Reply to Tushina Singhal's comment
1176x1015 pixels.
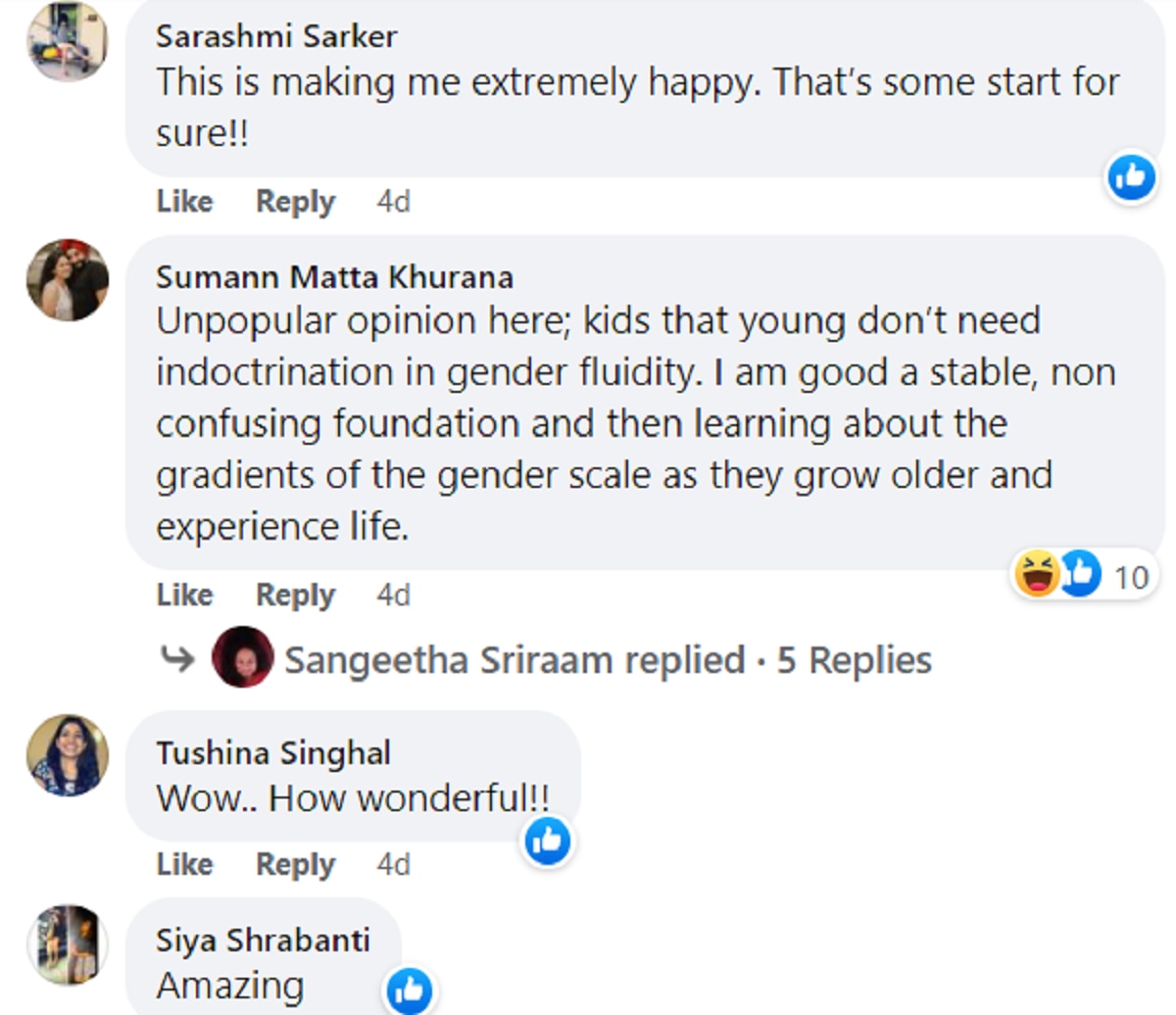pos(295,864)
